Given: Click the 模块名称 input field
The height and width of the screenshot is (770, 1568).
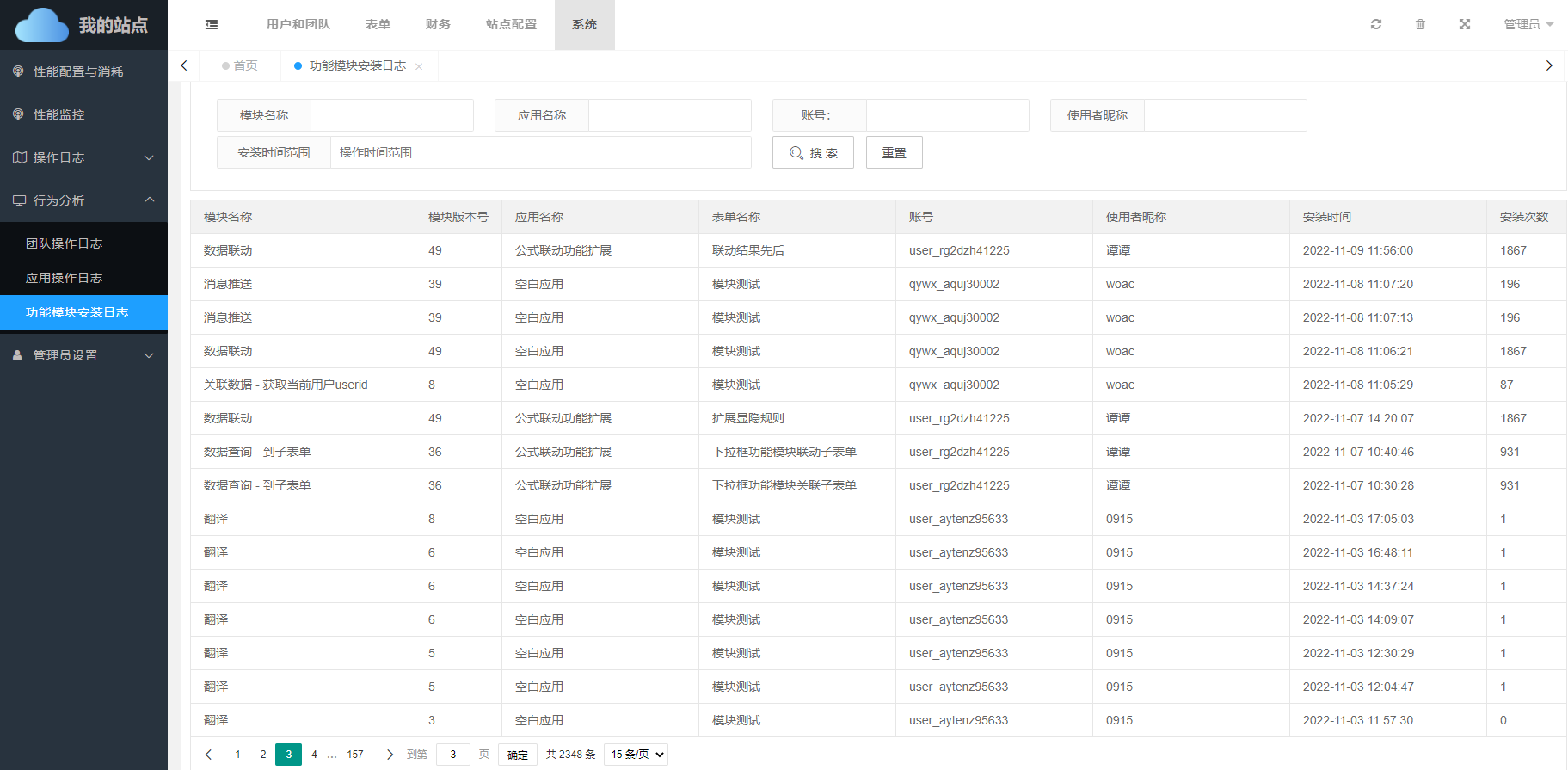Looking at the screenshot, I should (x=391, y=115).
